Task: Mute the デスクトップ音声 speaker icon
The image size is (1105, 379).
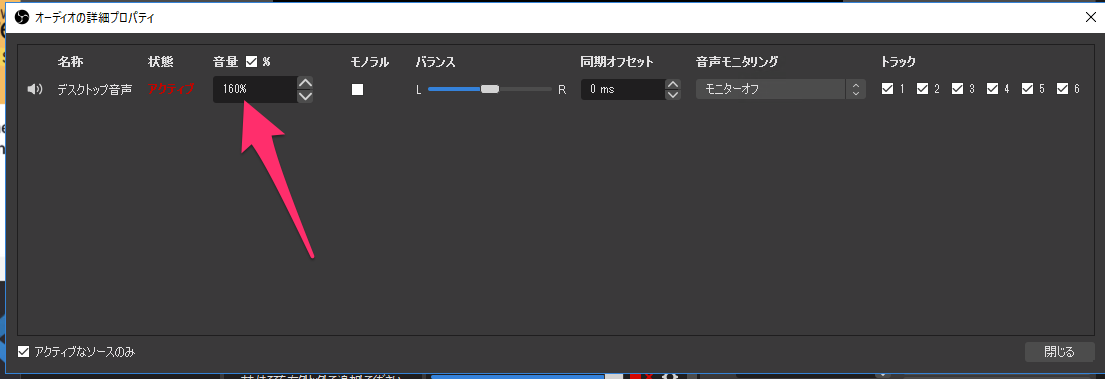Action: (x=35, y=89)
